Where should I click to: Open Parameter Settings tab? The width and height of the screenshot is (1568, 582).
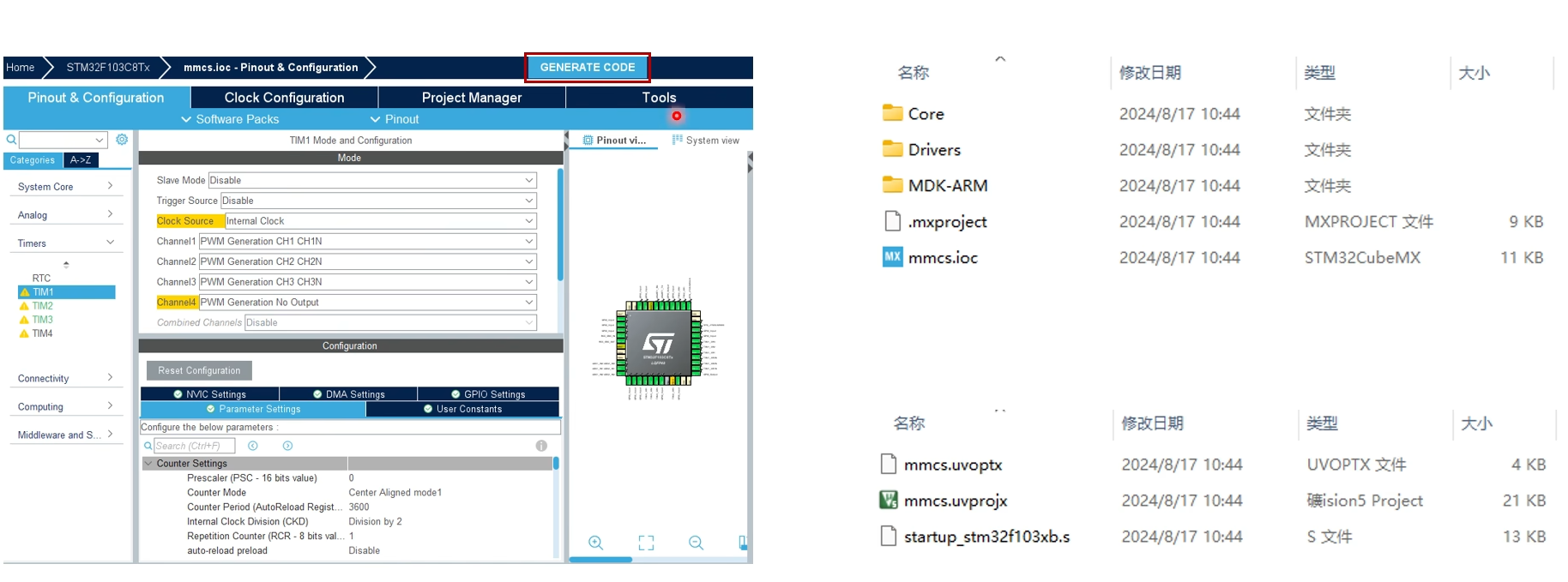click(253, 409)
